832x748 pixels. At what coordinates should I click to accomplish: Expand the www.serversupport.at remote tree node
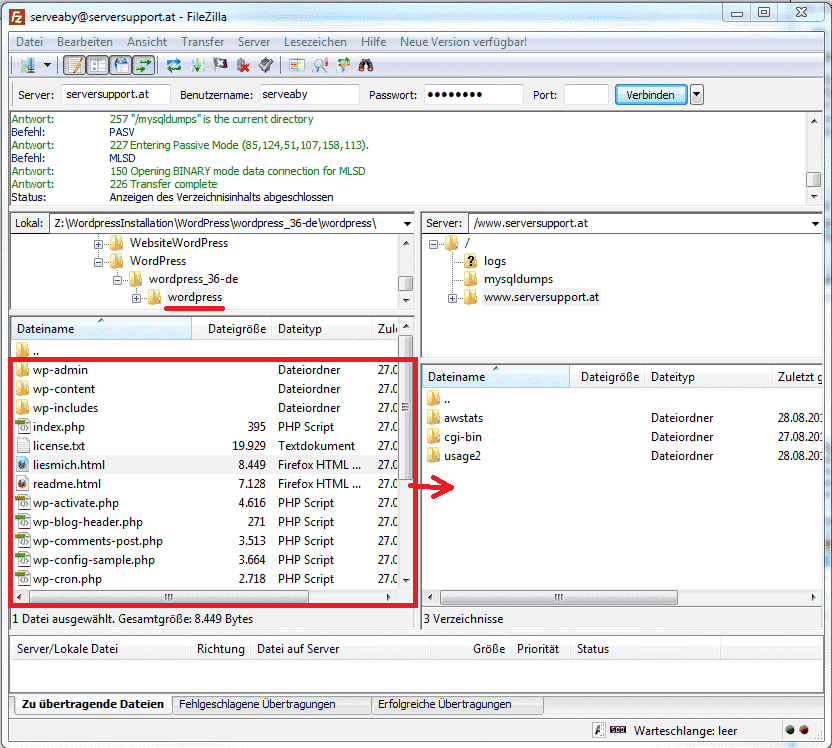point(453,298)
